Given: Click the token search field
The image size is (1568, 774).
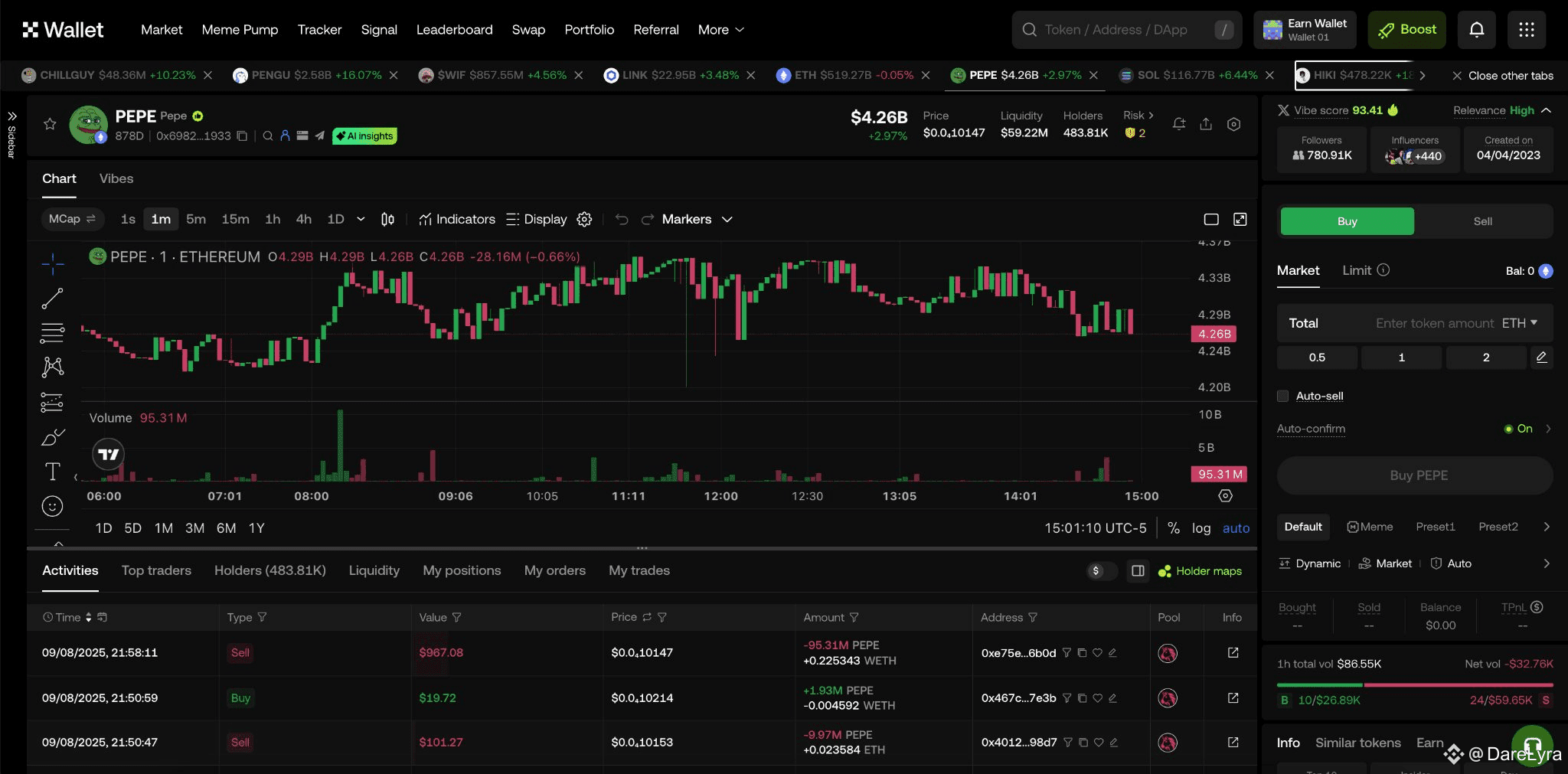Looking at the screenshot, I should [1126, 30].
